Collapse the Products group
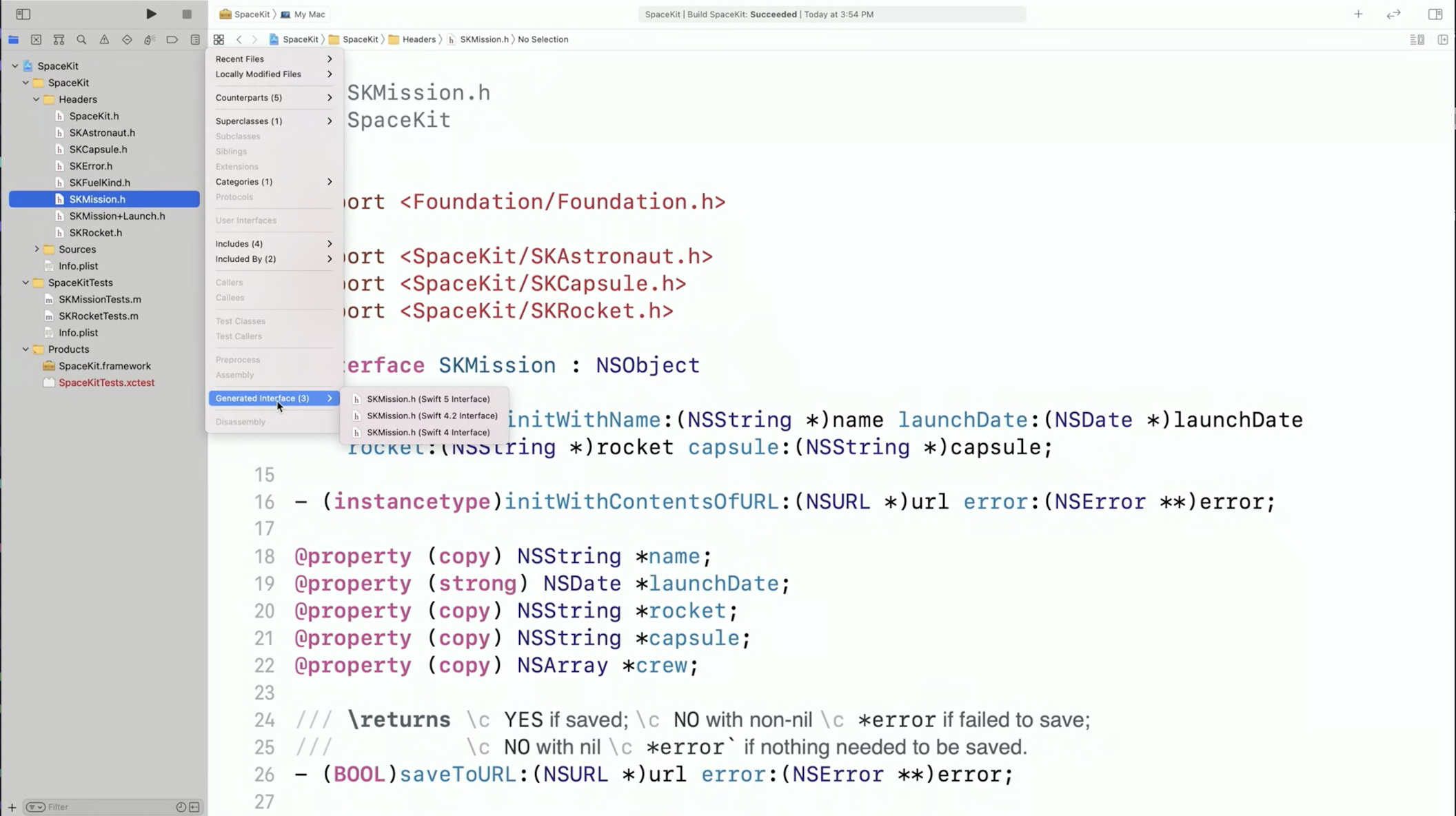The width and height of the screenshot is (1456, 816). pyautogui.click(x=26, y=349)
